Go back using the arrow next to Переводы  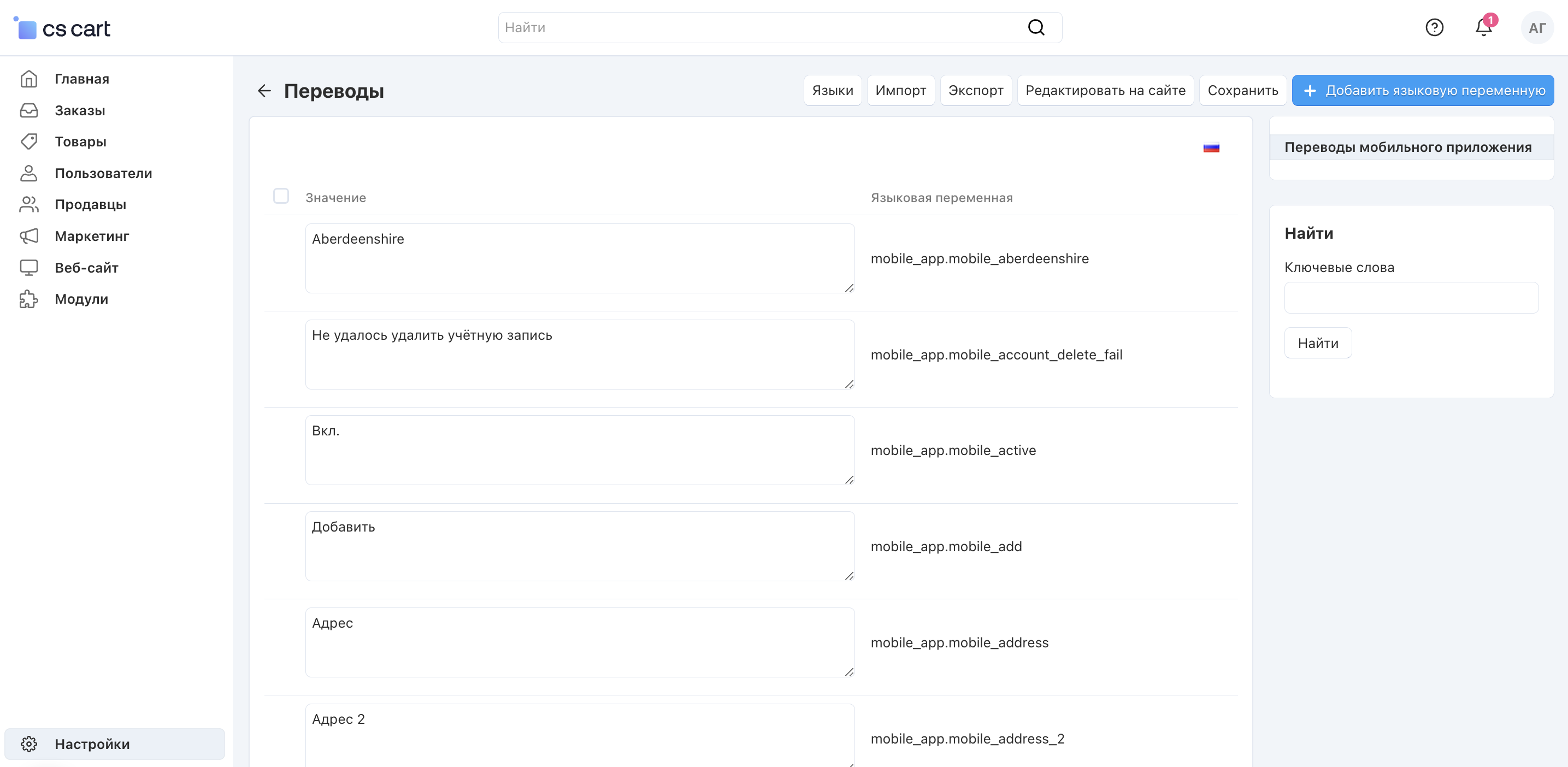263,91
